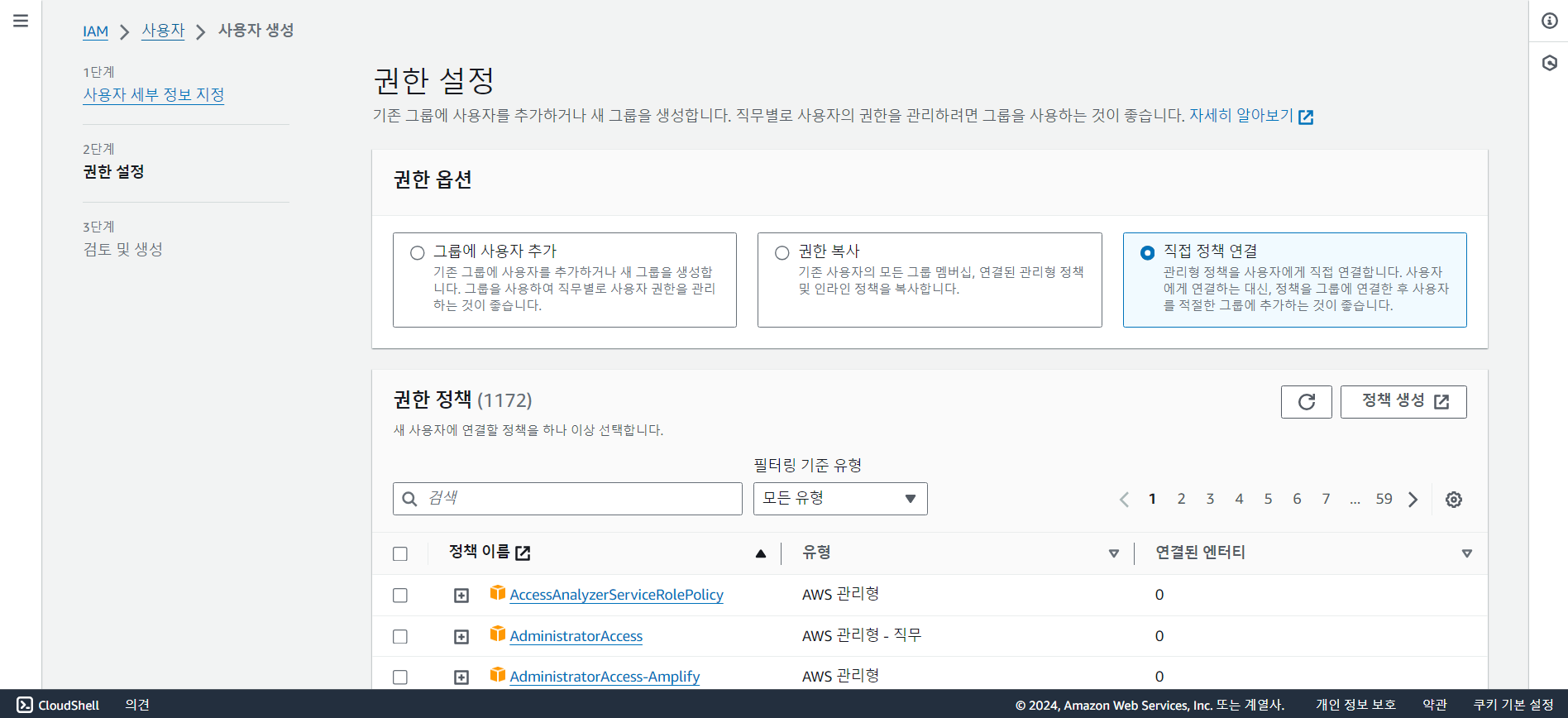Screen dimensions: 1568x718
Task: Open the hamburger navigation menu
Action: tap(21, 21)
